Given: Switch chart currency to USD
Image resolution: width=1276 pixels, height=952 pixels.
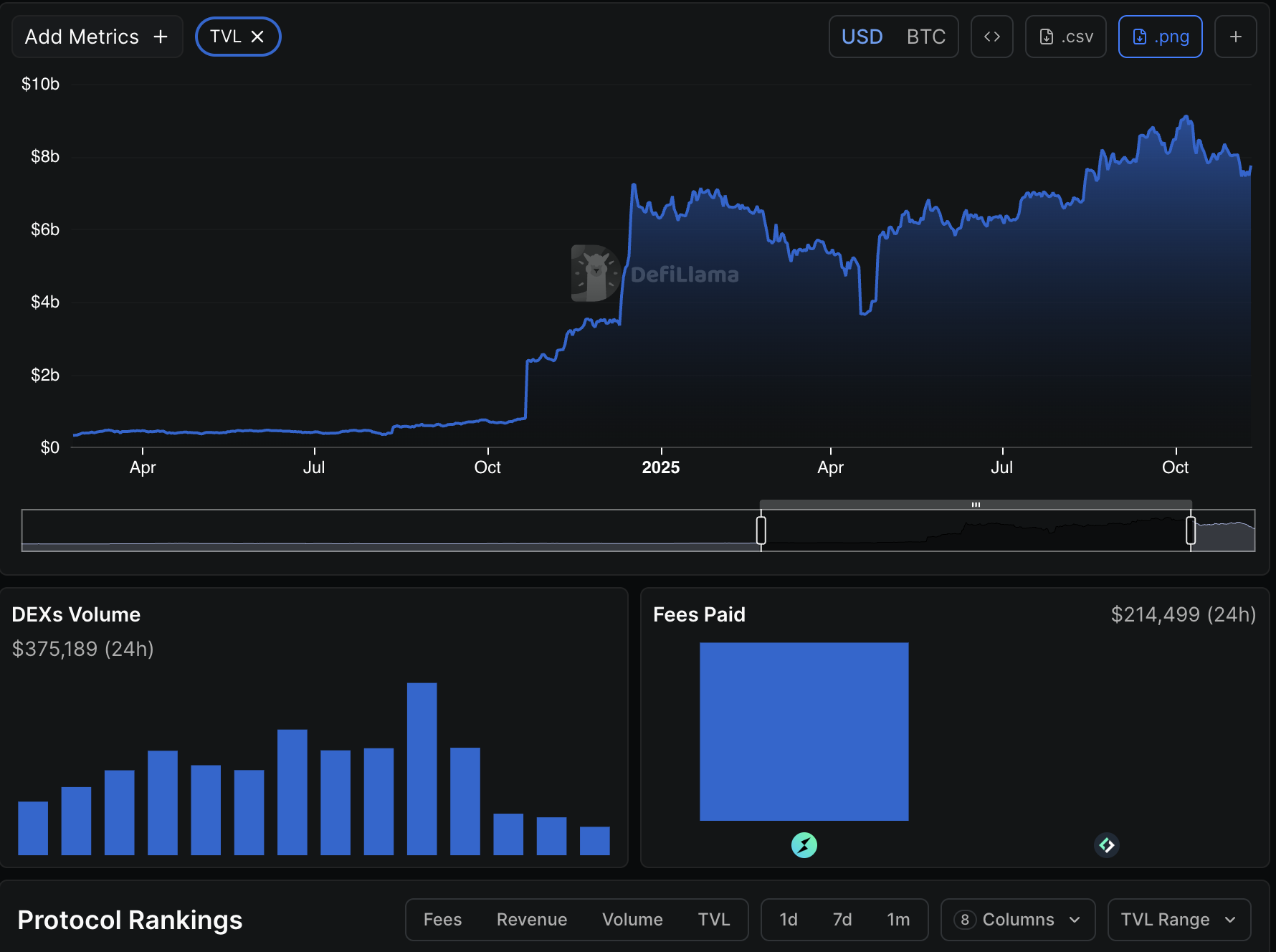Looking at the screenshot, I should point(862,37).
